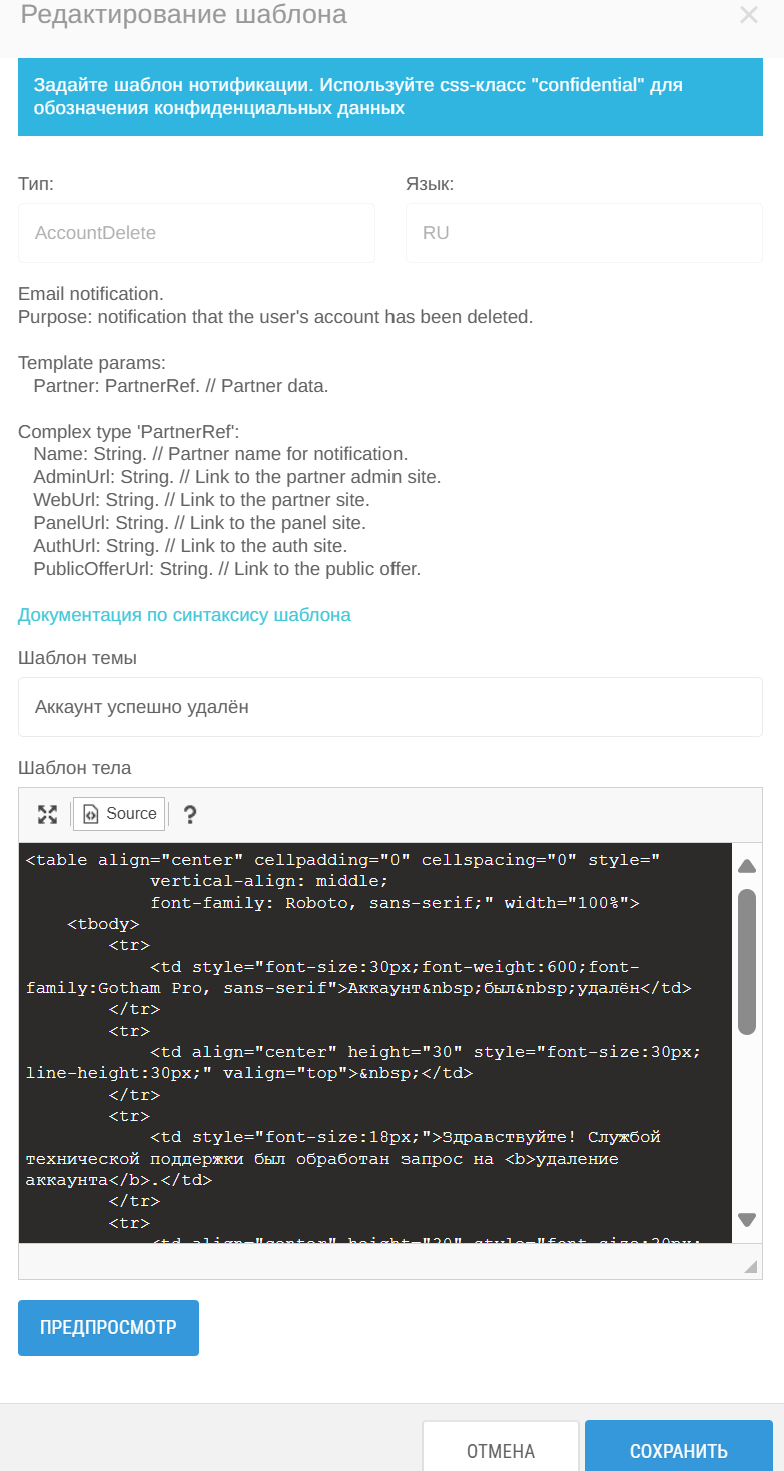This screenshot has width=784, height=1471.
Task: Click the code editor scroll-up arrow
Action: tap(746, 866)
